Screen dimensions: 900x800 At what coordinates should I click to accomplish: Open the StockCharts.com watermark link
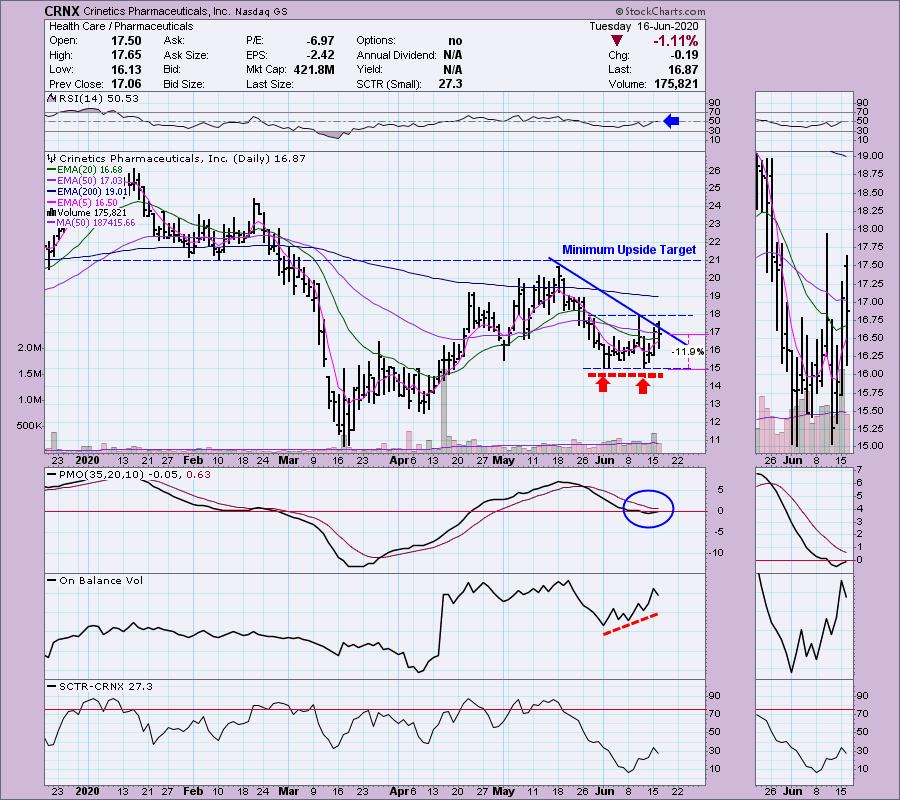click(x=665, y=11)
